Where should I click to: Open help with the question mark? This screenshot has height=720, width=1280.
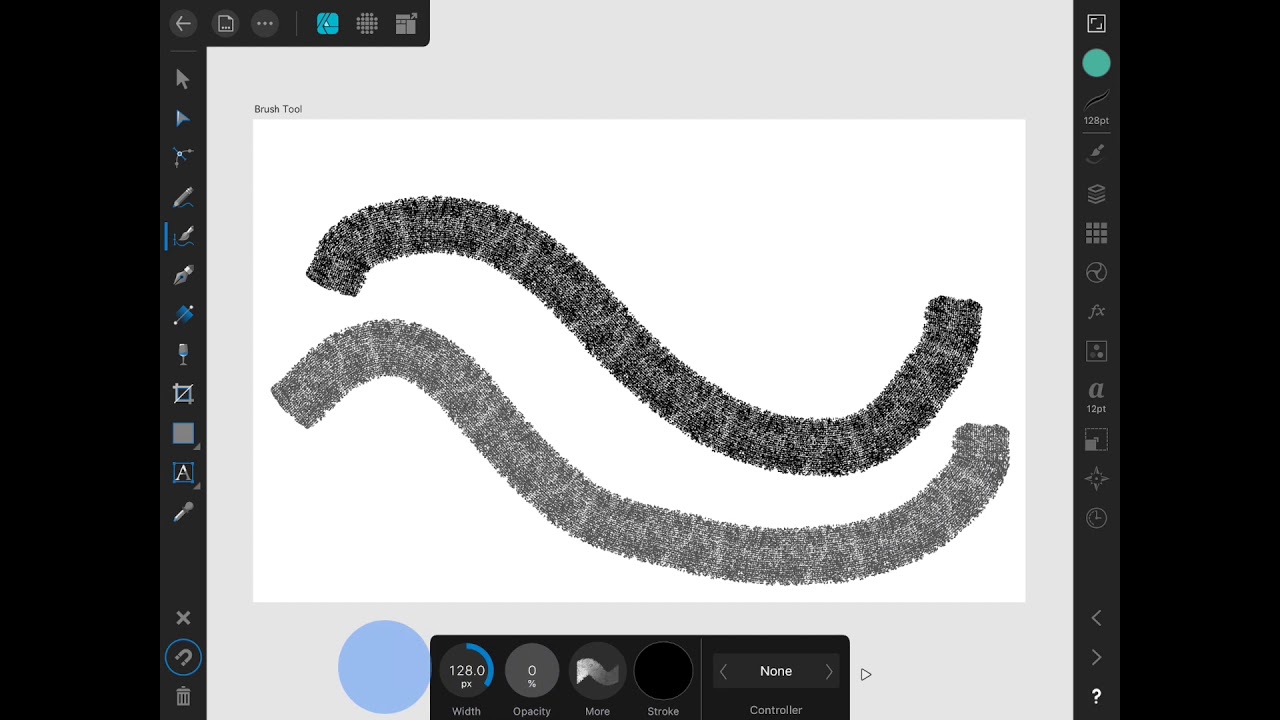click(1097, 697)
